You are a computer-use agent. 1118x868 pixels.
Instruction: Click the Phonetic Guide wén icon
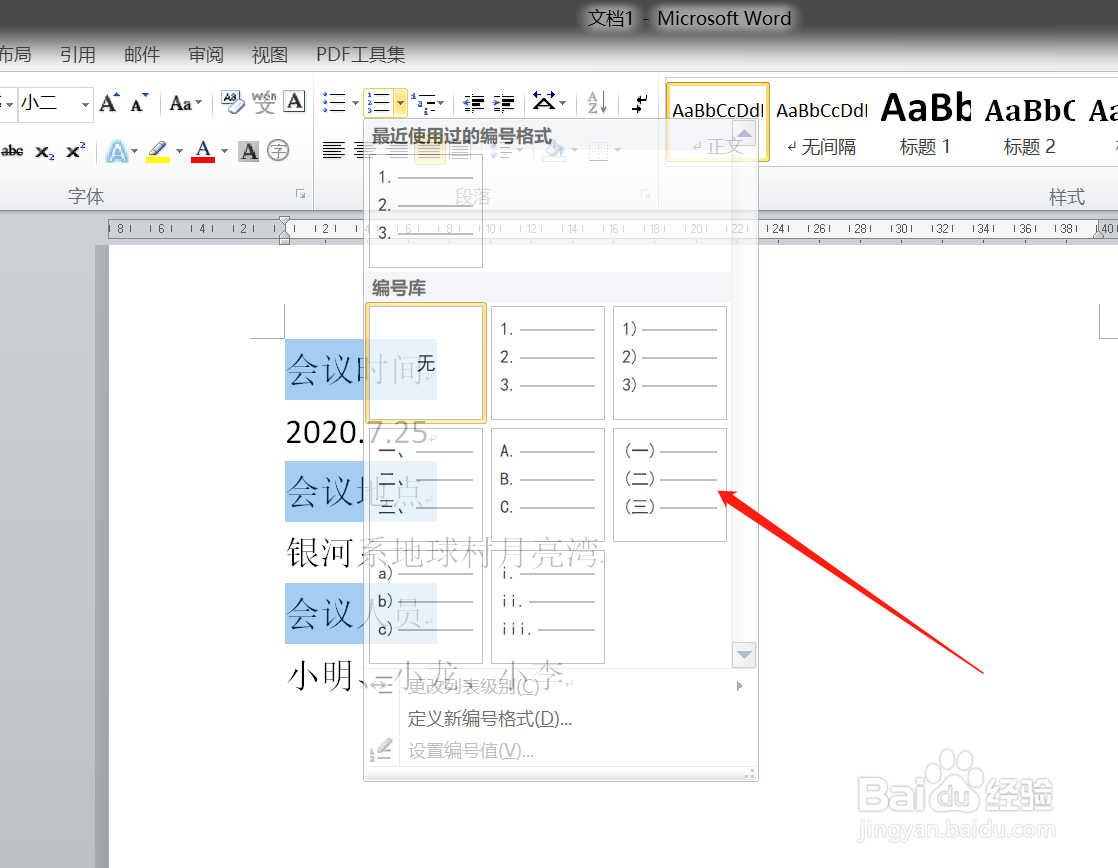point(264,102)
